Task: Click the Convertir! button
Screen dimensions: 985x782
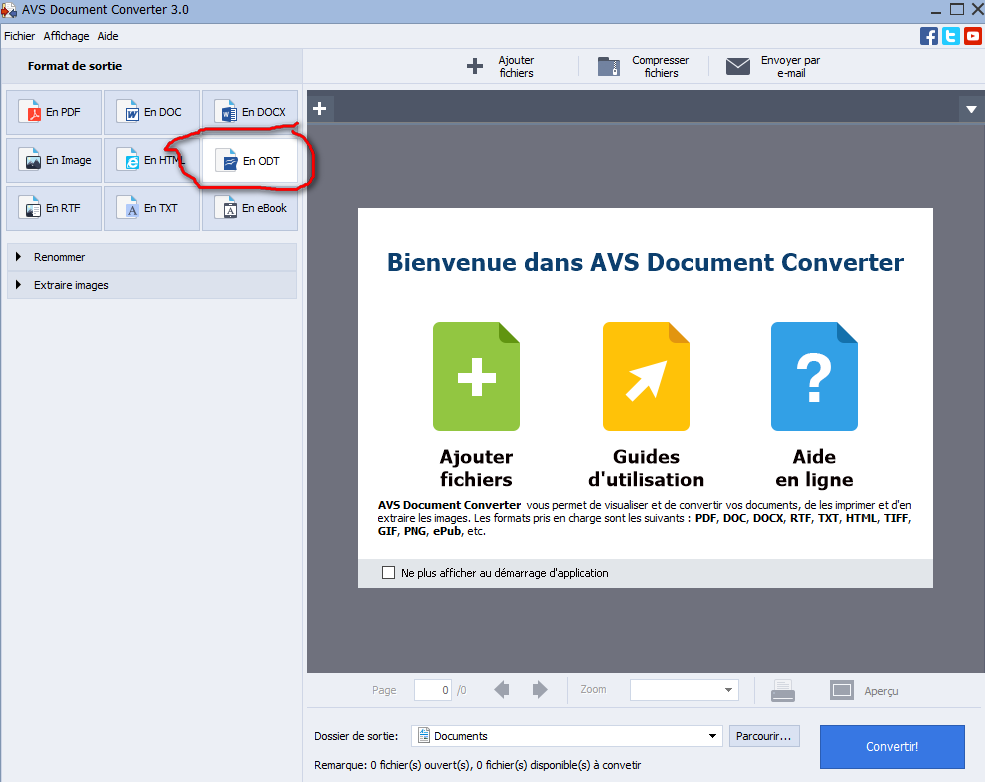Action: pos(892,747)
